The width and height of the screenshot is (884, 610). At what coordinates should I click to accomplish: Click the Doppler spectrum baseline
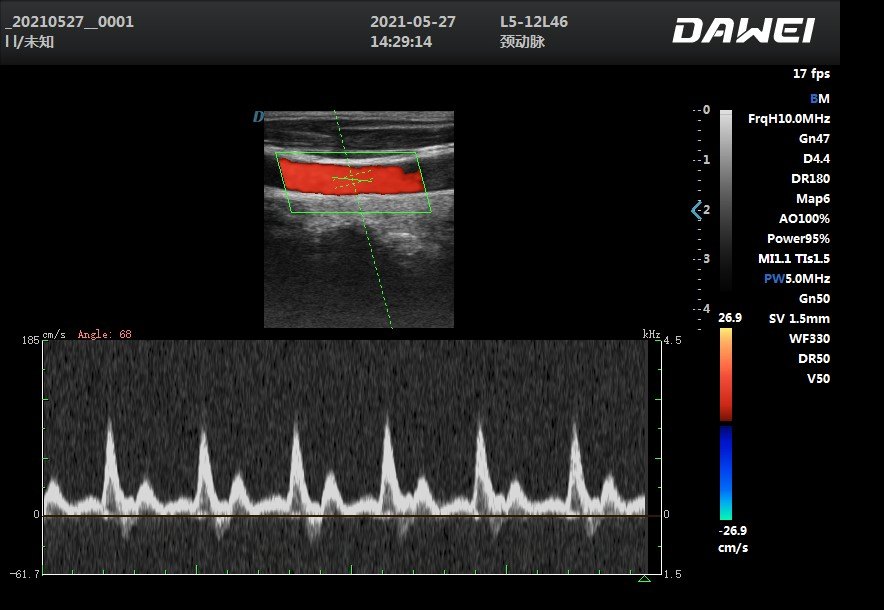tap(352, 515)
